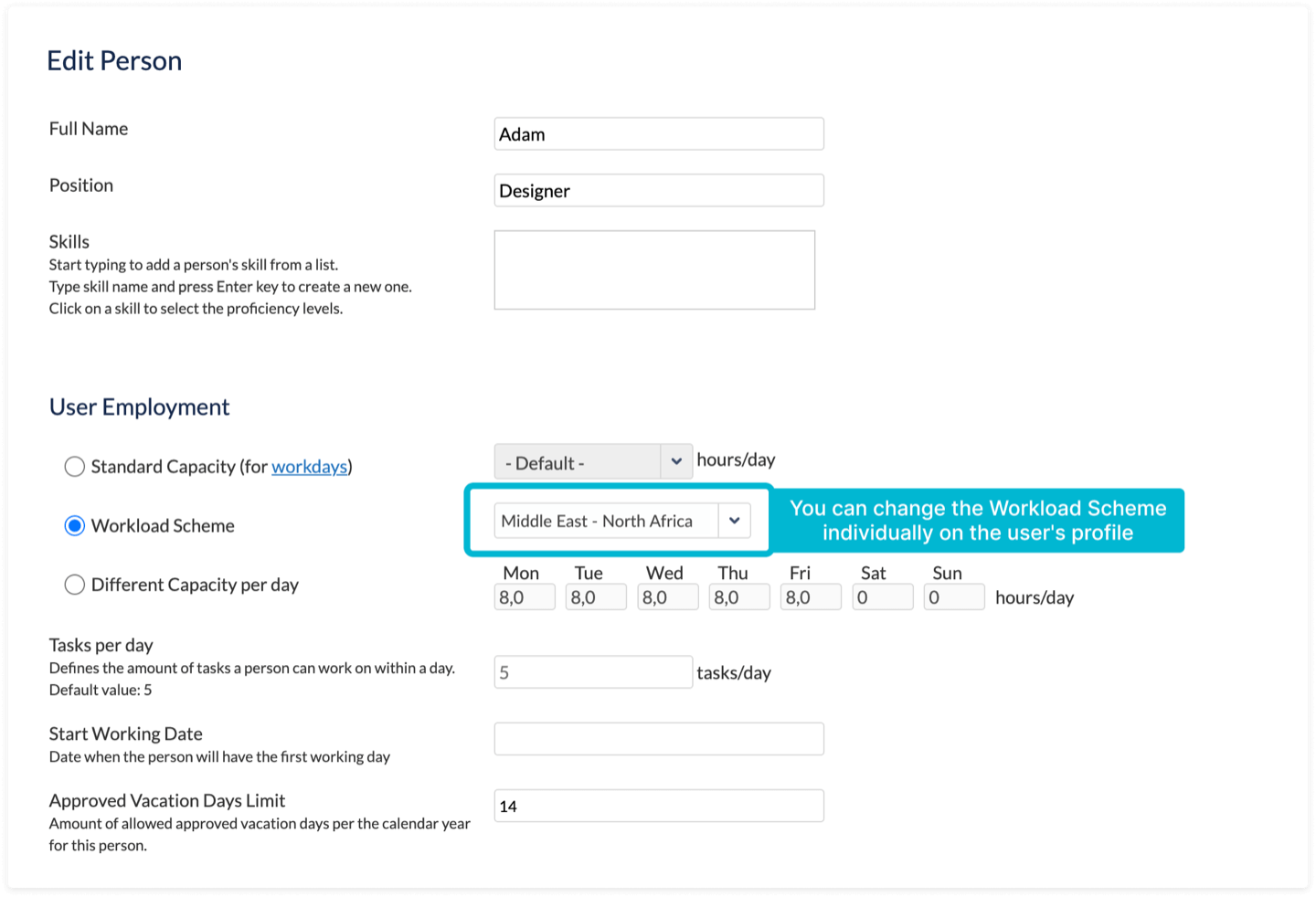Click the chevron arrow of Workload Scheme dropdown
This screenshot has width=1316, height=897.
734,521
